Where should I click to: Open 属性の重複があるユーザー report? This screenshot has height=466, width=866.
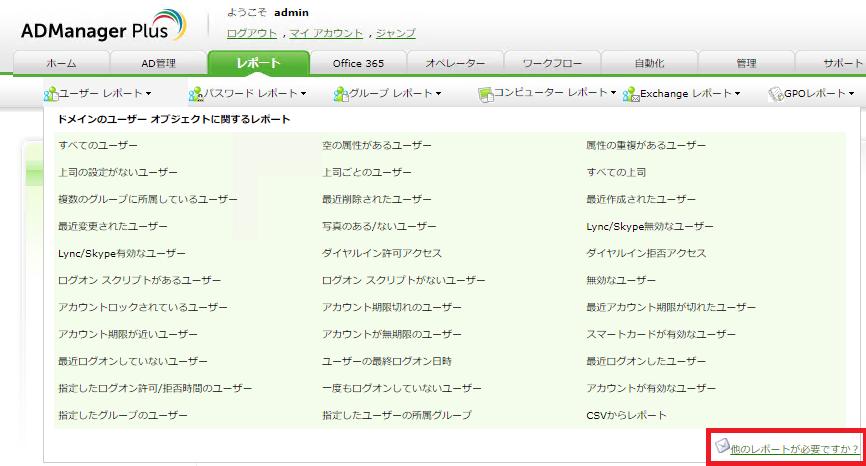pos(646,145)
